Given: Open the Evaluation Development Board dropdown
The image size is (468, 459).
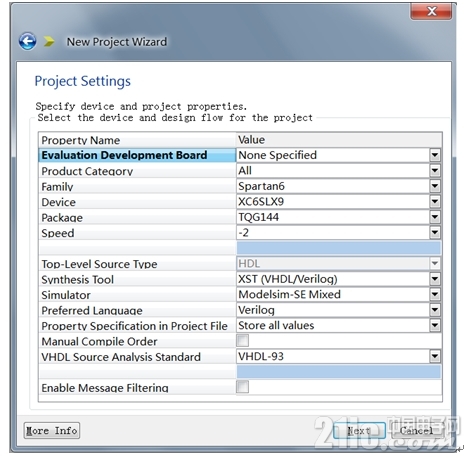Looking at the screenshot, I should (435, 155).
